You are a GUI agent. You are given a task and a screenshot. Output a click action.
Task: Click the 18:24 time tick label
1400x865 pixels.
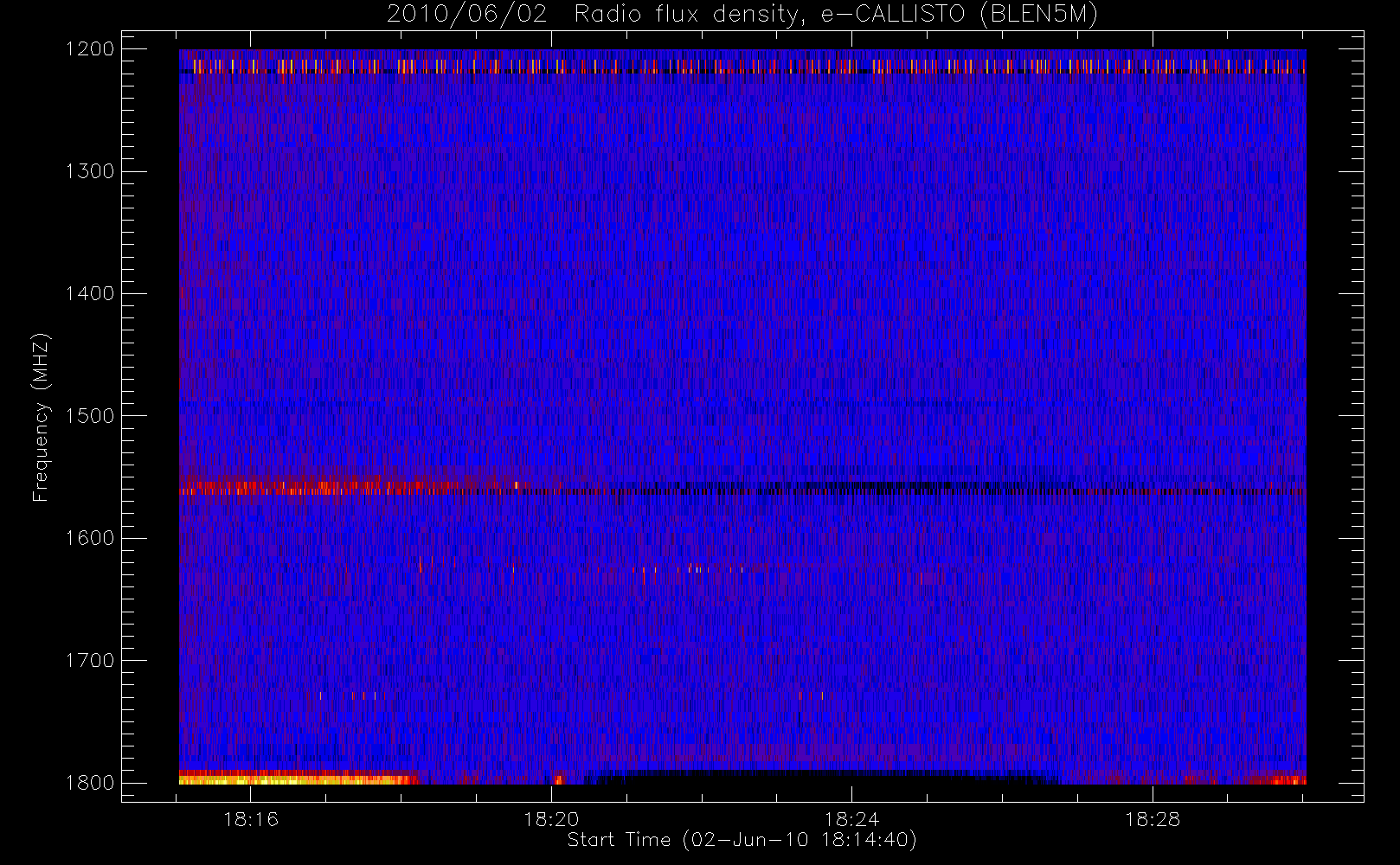[851, 818]
